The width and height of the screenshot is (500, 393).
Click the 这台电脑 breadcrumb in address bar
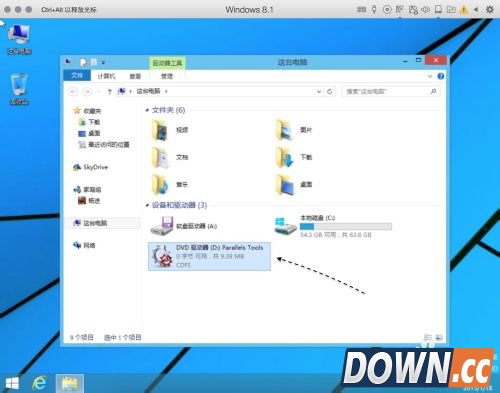[x=148, y=91]
